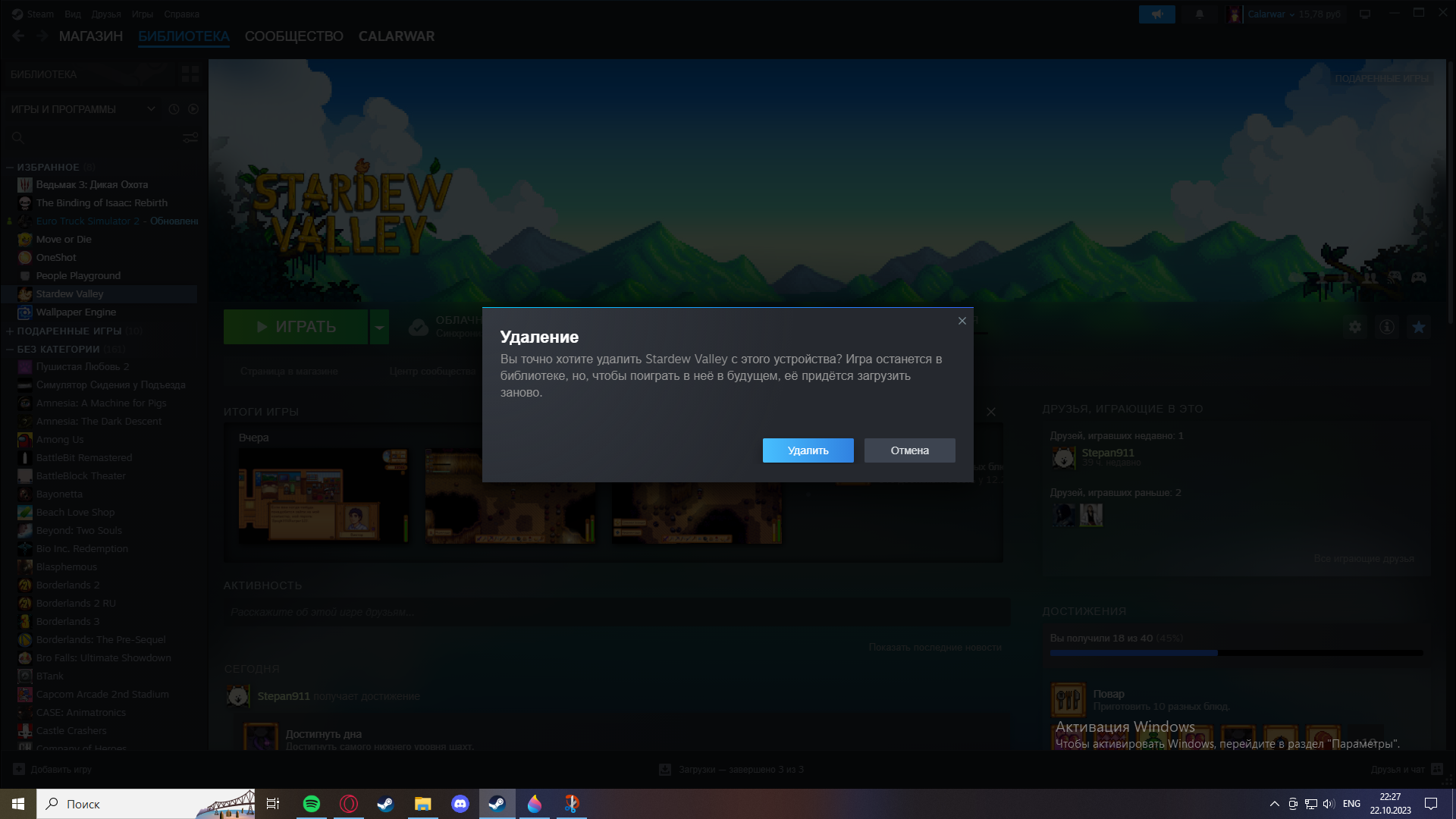Open Big Picture mode icon
The image size is (1456, 819).
[x=1364, y=14]
